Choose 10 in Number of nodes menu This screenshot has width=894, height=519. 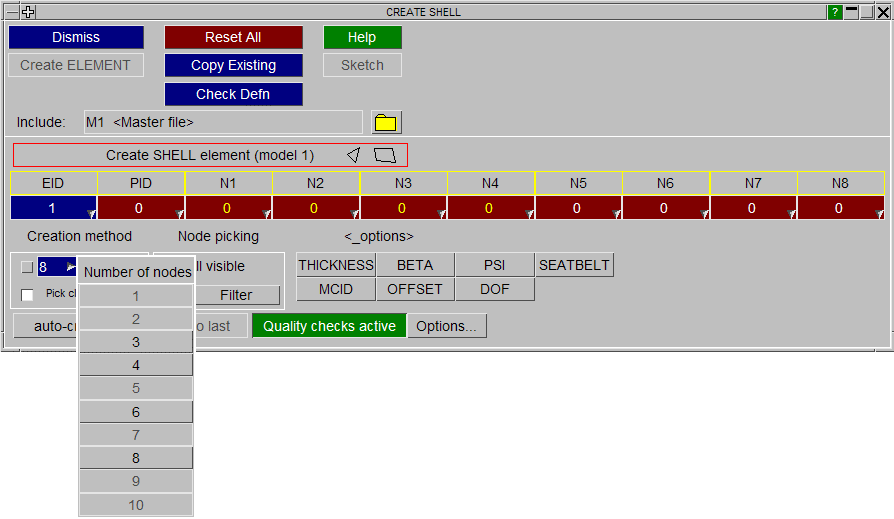pos(136,505)
